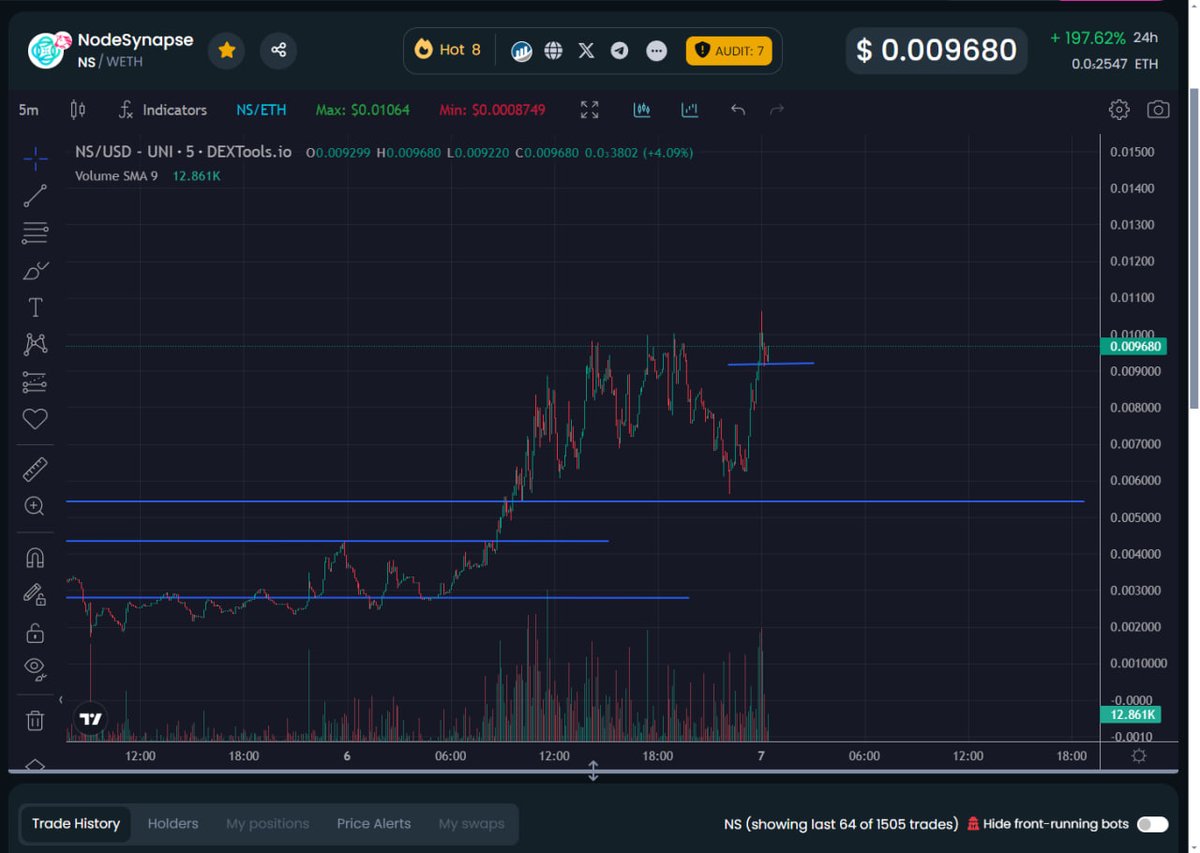Show more social links ellipsis icon
1200x853 pixels.
[656, 51]
